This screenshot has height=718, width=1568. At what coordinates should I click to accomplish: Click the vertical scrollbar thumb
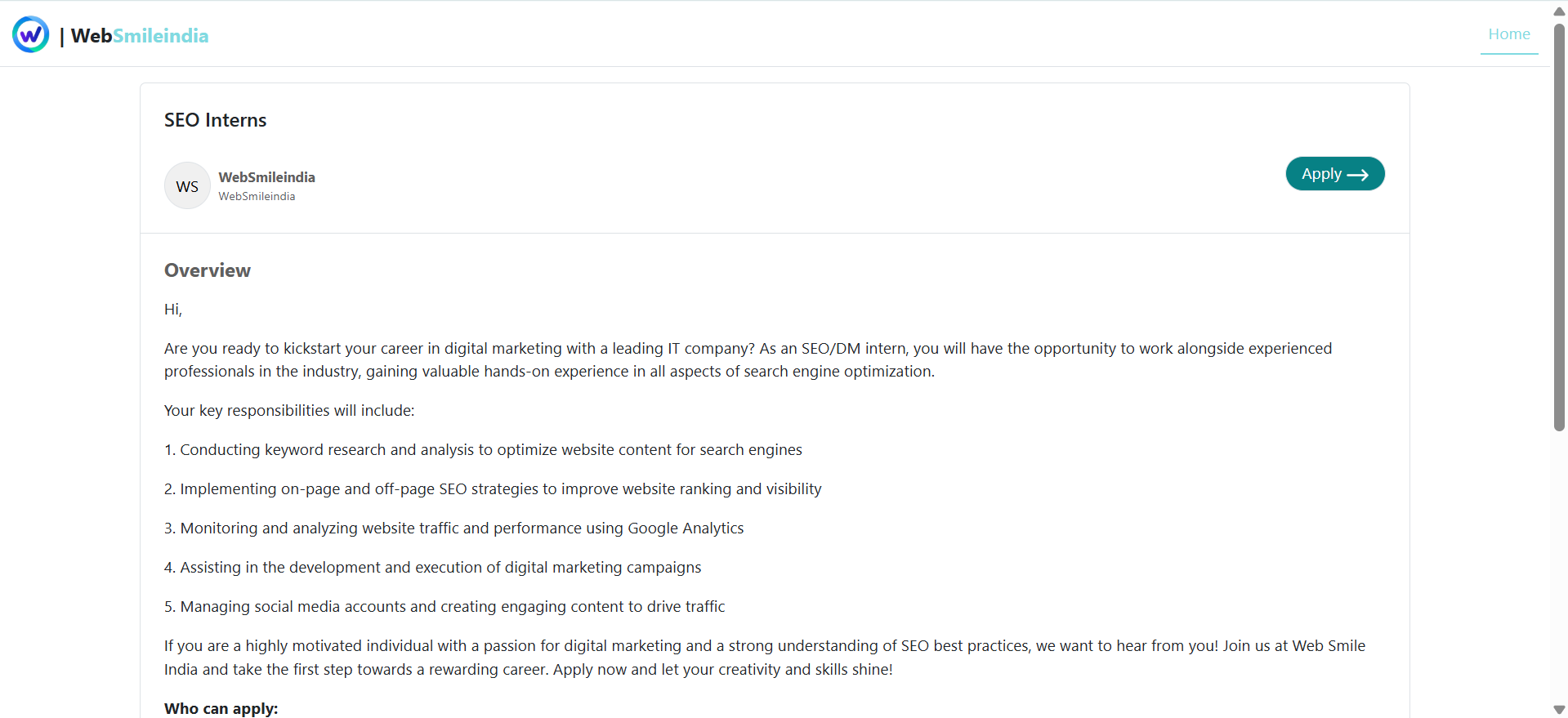(1559, 229)
